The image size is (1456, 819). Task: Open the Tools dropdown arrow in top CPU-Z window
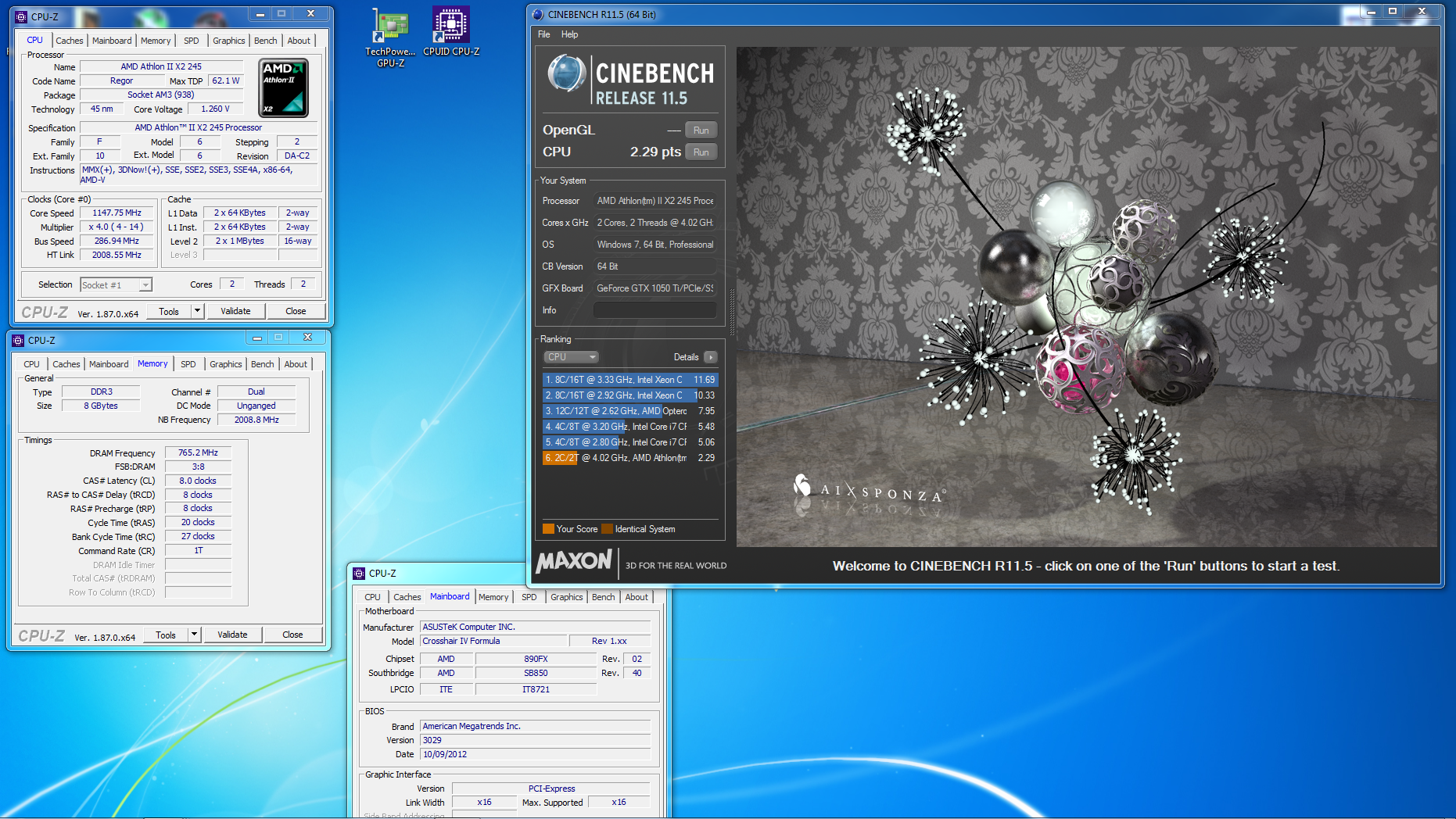(197, 311)
